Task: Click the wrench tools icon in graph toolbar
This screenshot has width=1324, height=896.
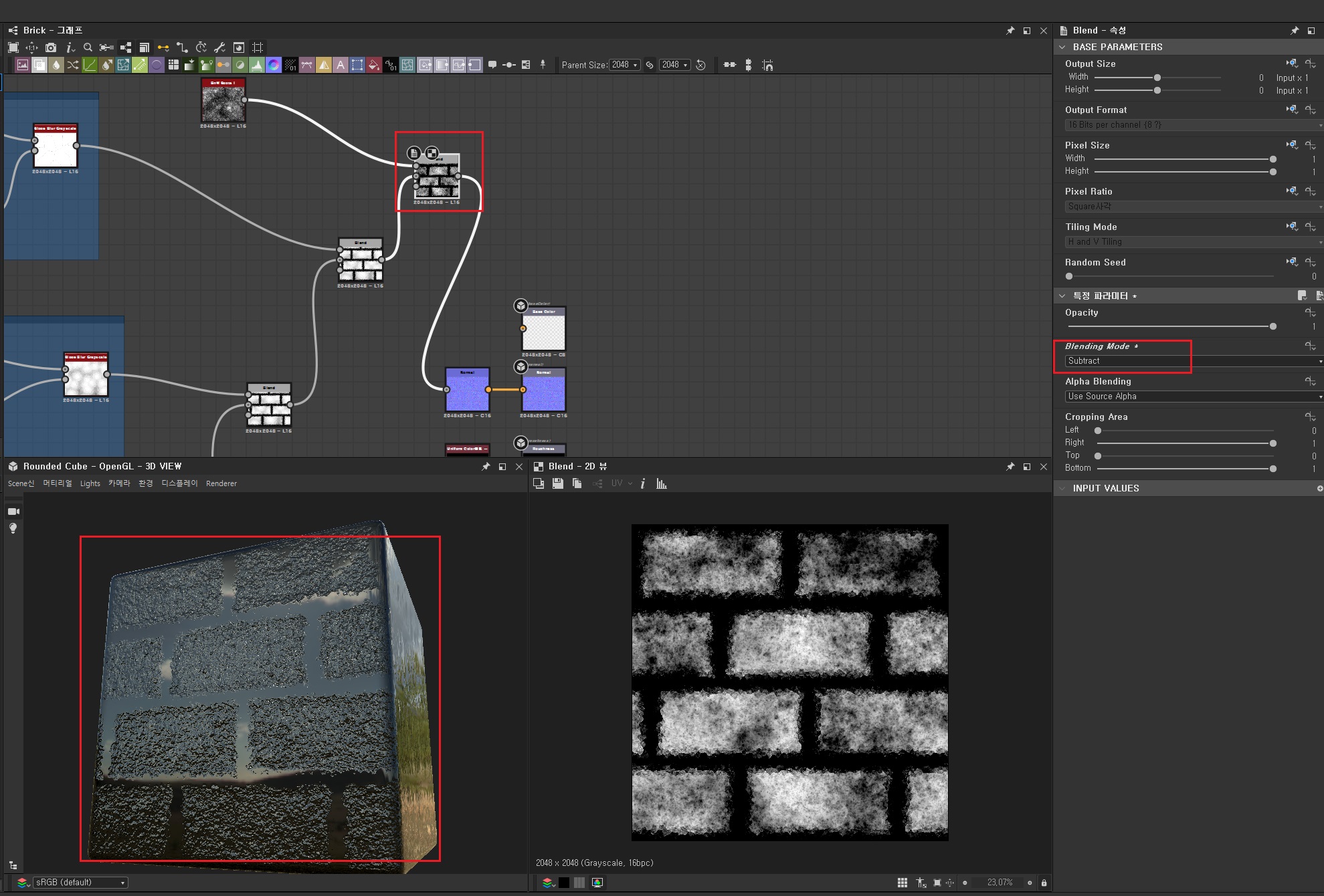Action: 219,47
